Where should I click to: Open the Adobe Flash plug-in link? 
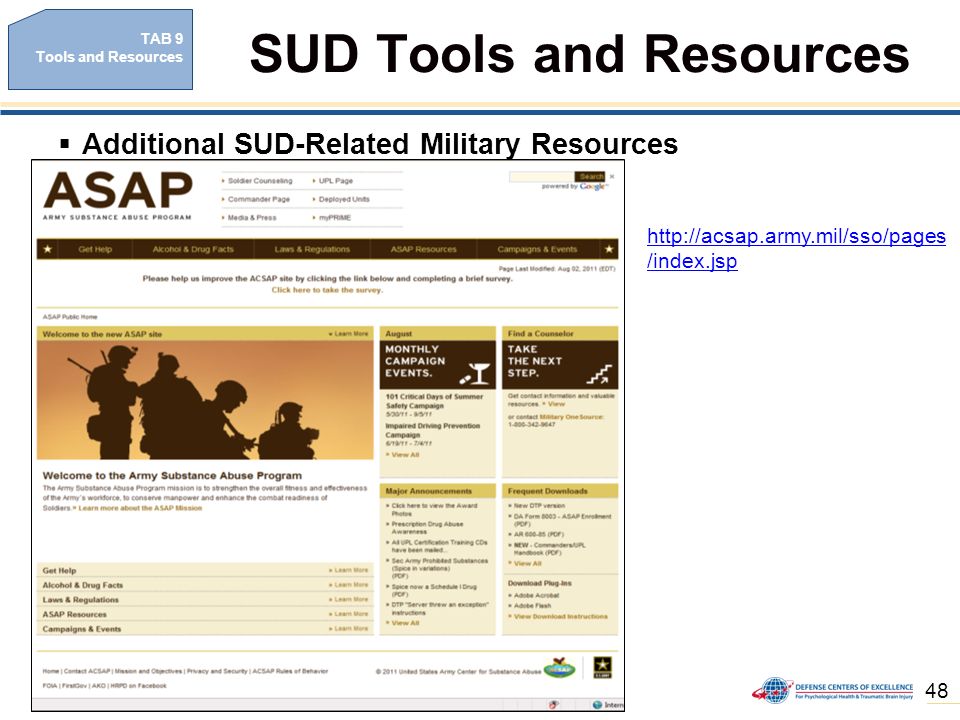coord(531,606)
